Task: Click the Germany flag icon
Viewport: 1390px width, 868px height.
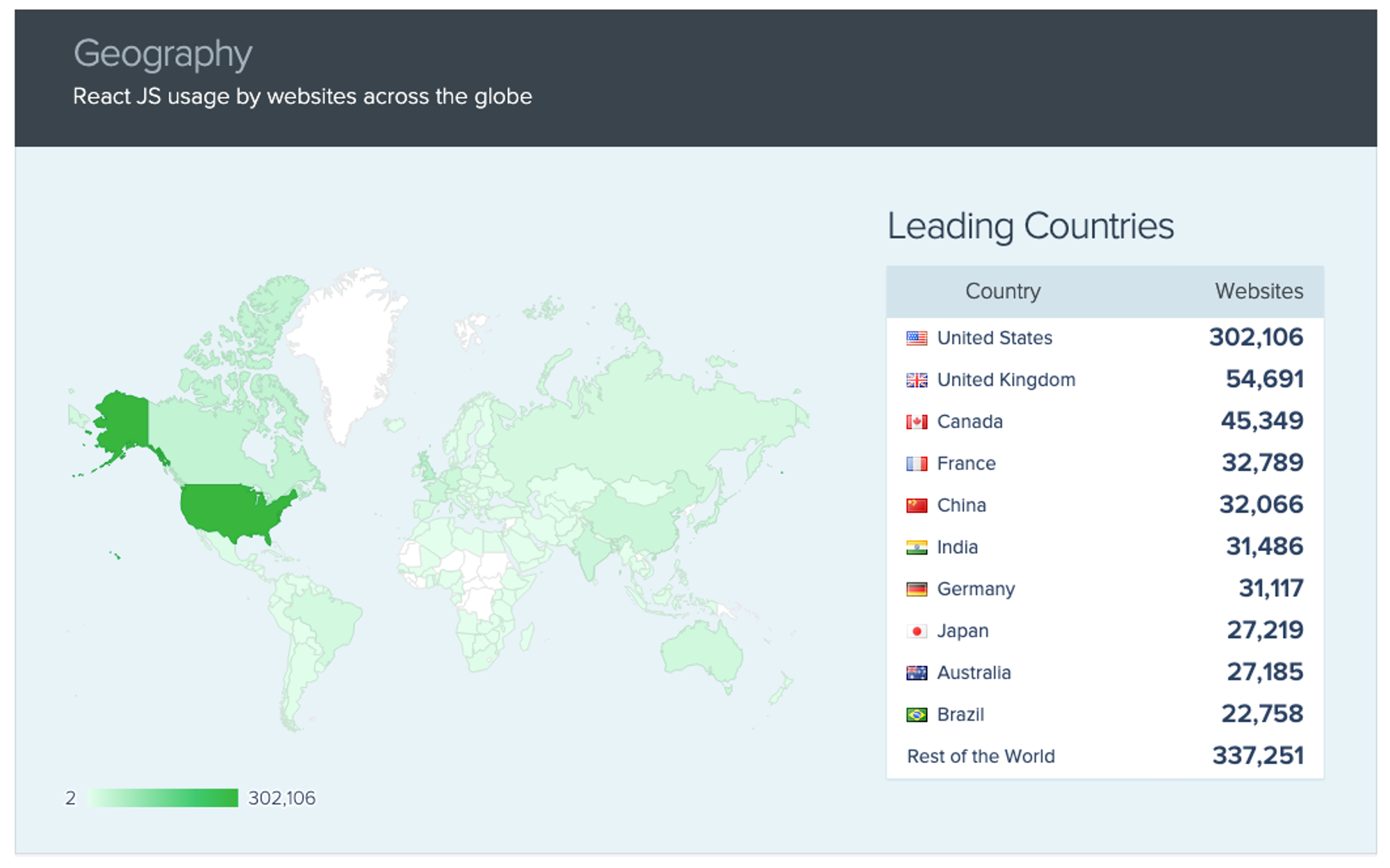Action: pyautogui.click(x=916, y=589)
